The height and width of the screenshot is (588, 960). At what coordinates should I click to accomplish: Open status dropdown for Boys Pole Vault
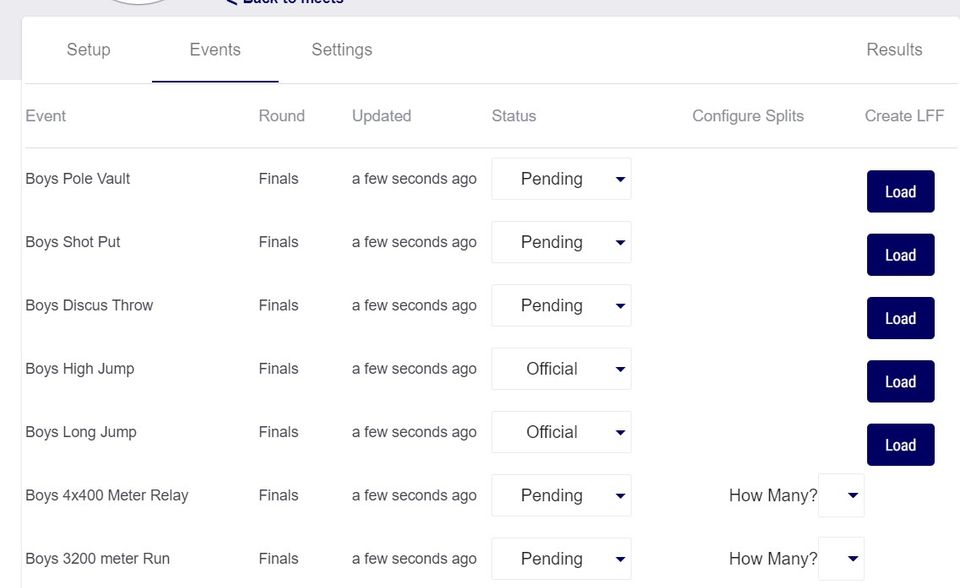click(x=561, y=179)
